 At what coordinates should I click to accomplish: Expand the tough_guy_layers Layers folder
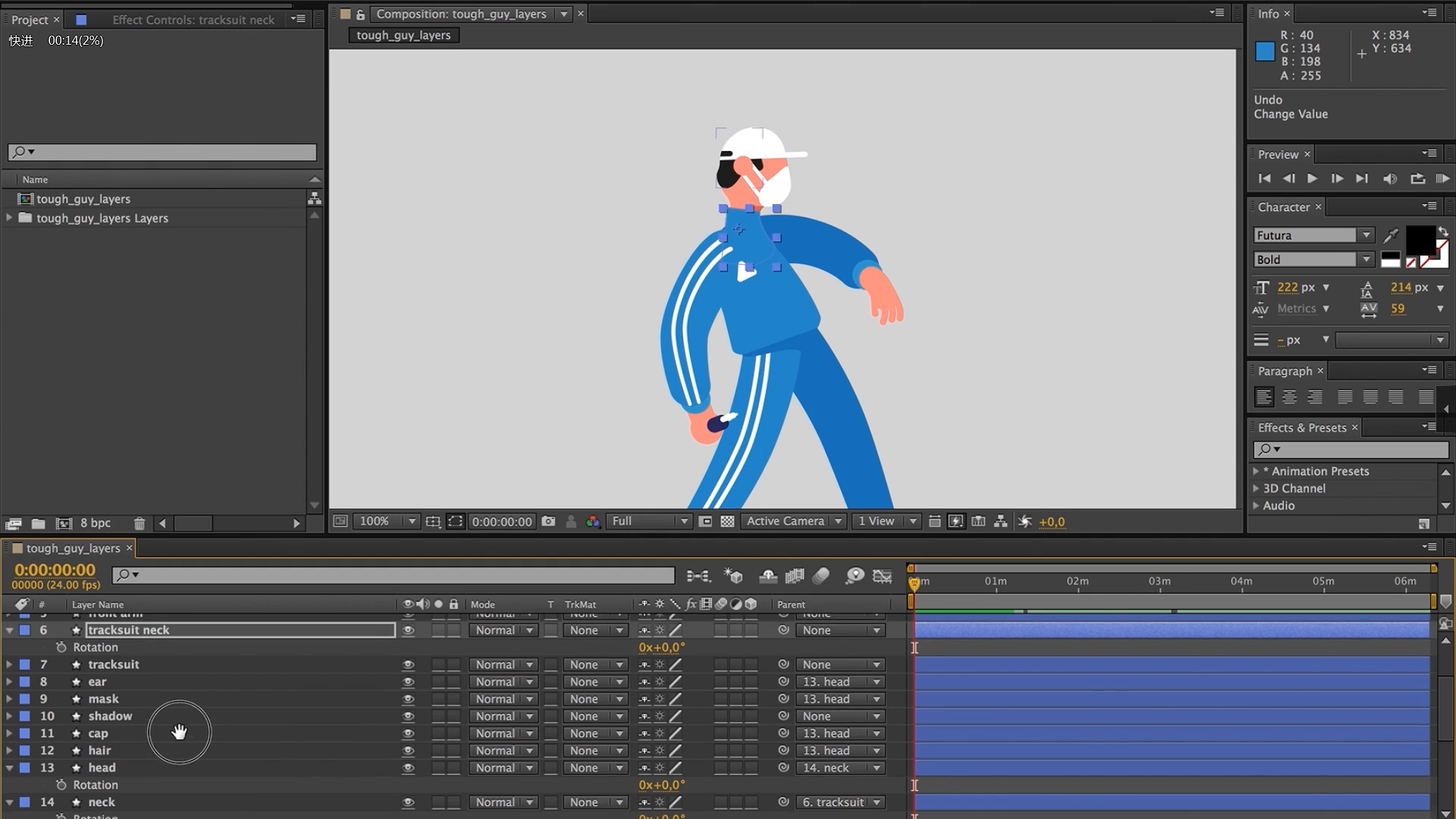[9, 218]
